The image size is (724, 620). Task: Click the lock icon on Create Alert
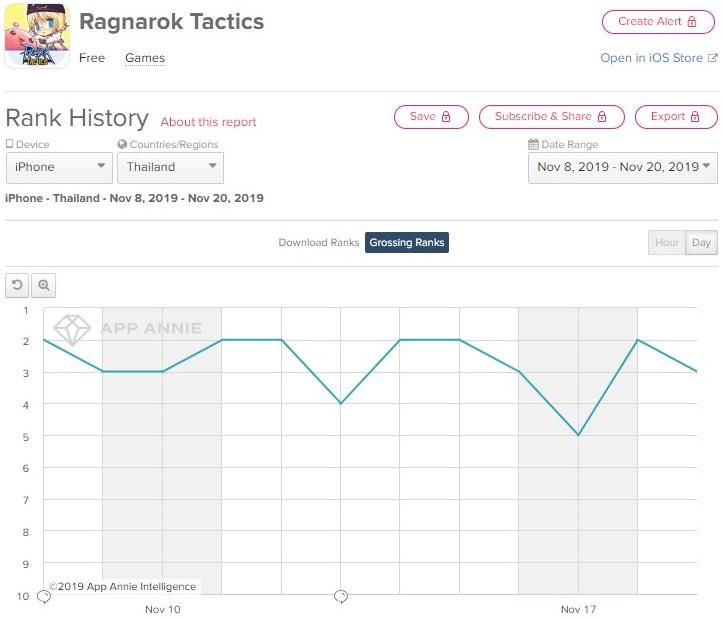692,22
